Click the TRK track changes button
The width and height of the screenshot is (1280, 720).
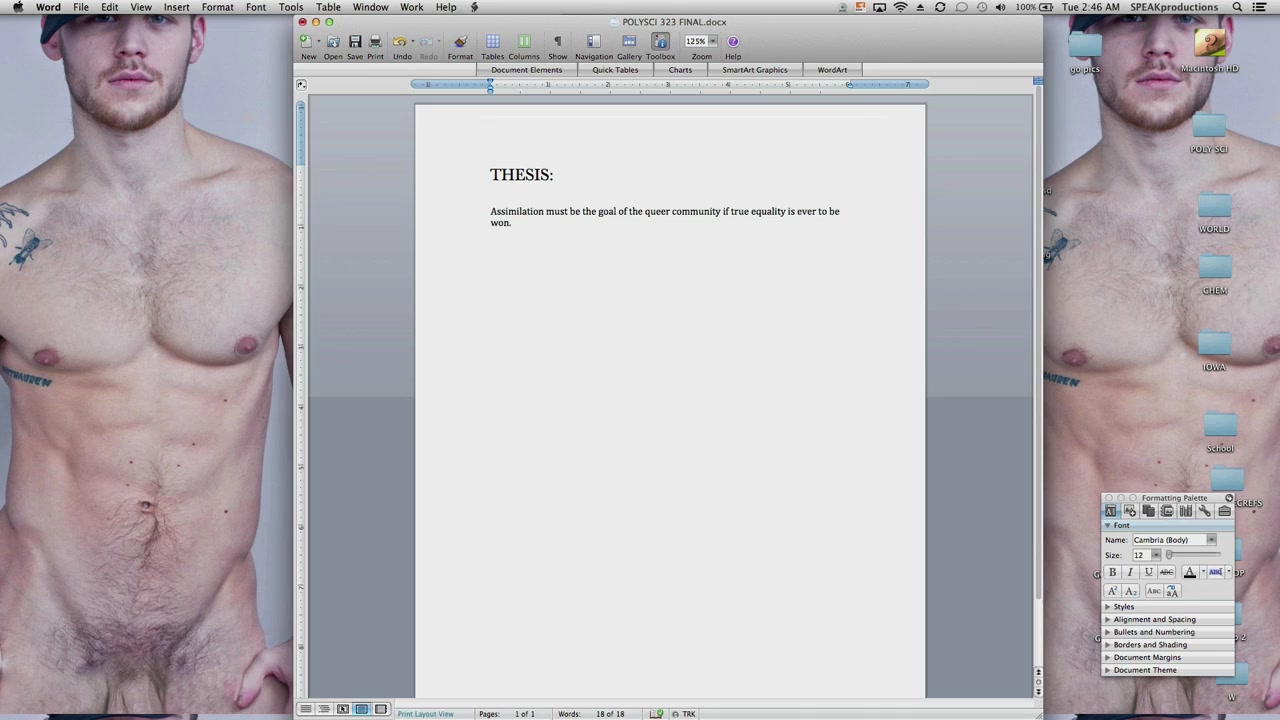[x=688, y=714]
